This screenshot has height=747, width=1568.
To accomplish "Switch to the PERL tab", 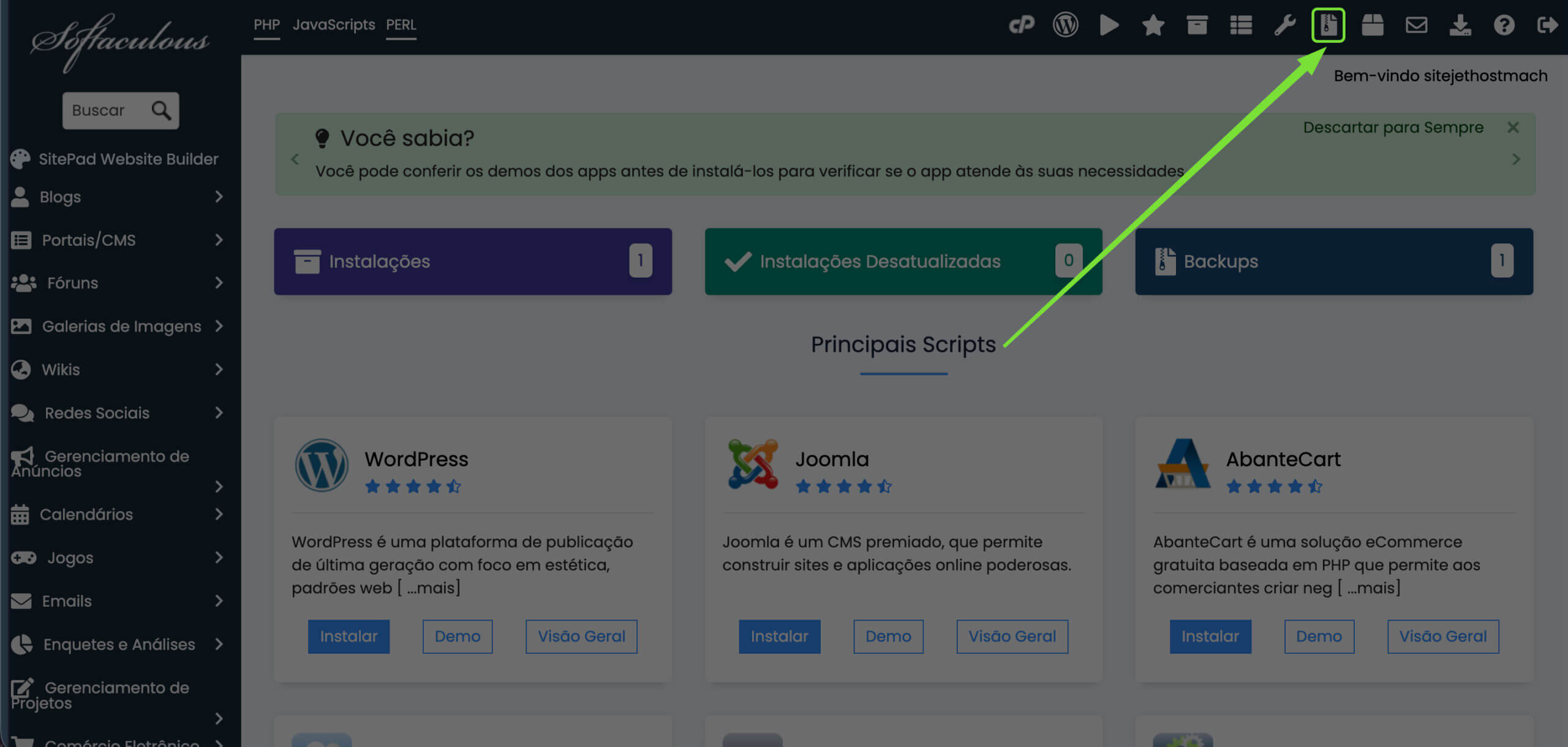I will coord(401,25).
